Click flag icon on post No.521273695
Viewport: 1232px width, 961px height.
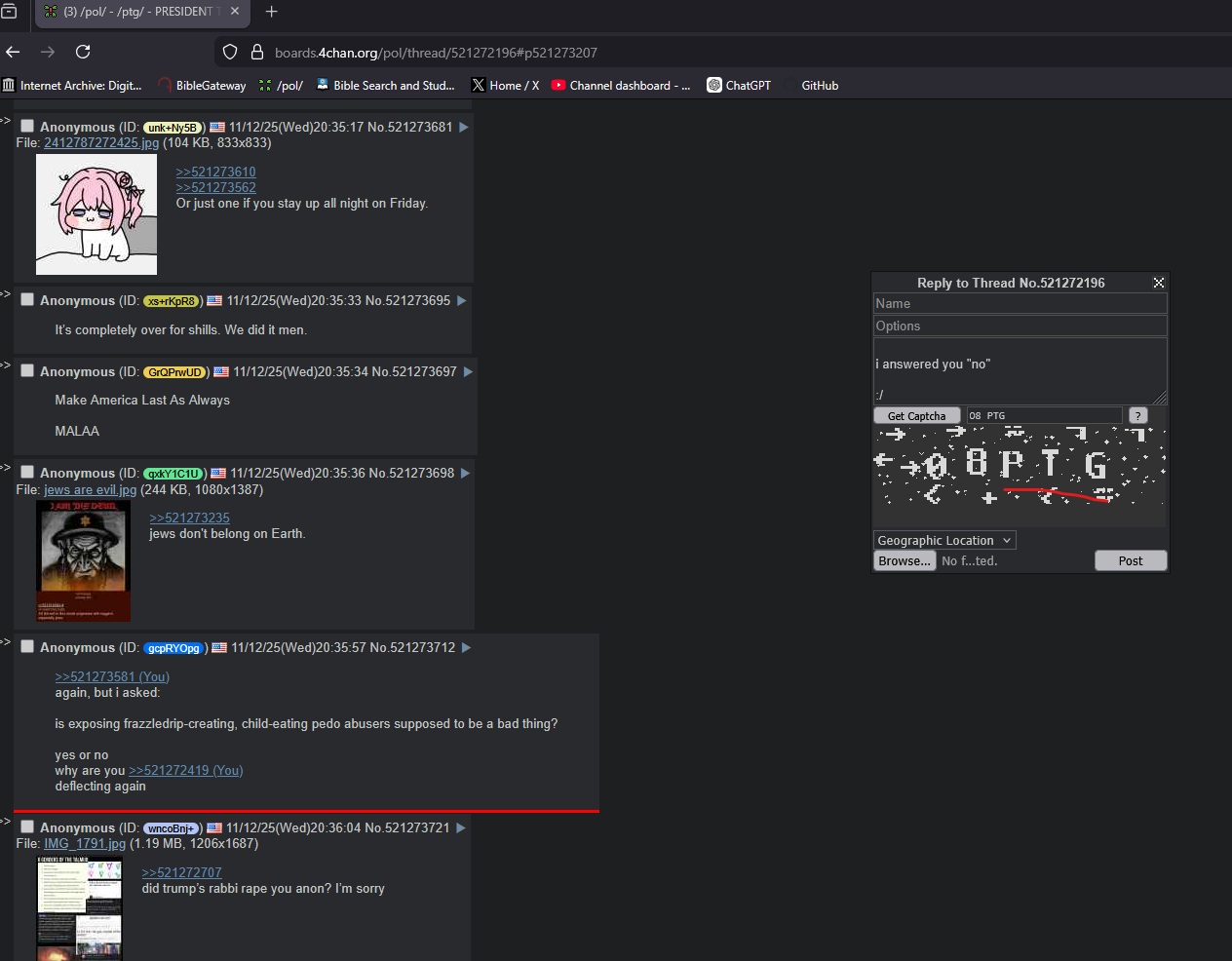(x=214, y=300)
